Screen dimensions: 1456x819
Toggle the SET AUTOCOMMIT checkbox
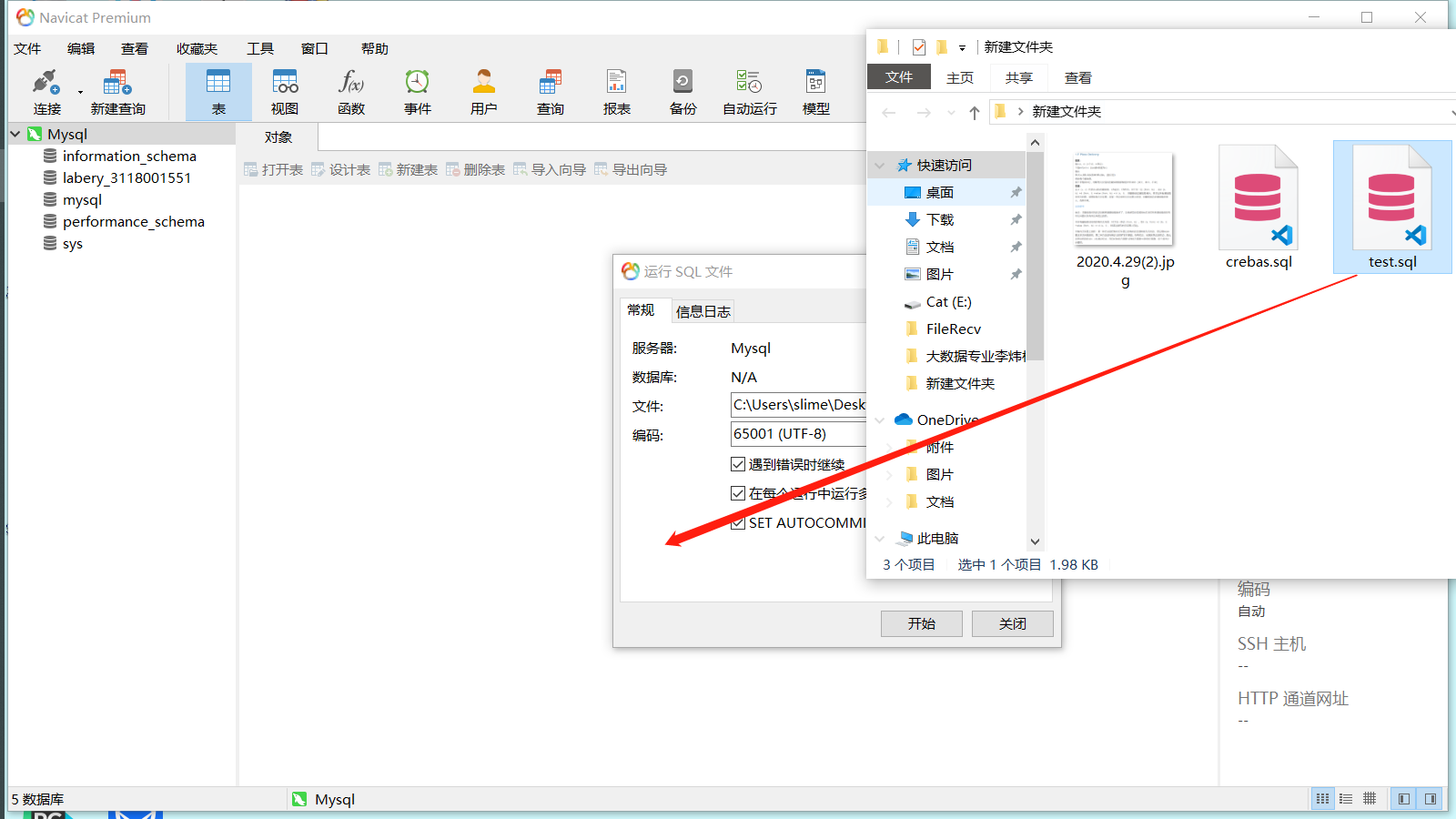(738, 522)
